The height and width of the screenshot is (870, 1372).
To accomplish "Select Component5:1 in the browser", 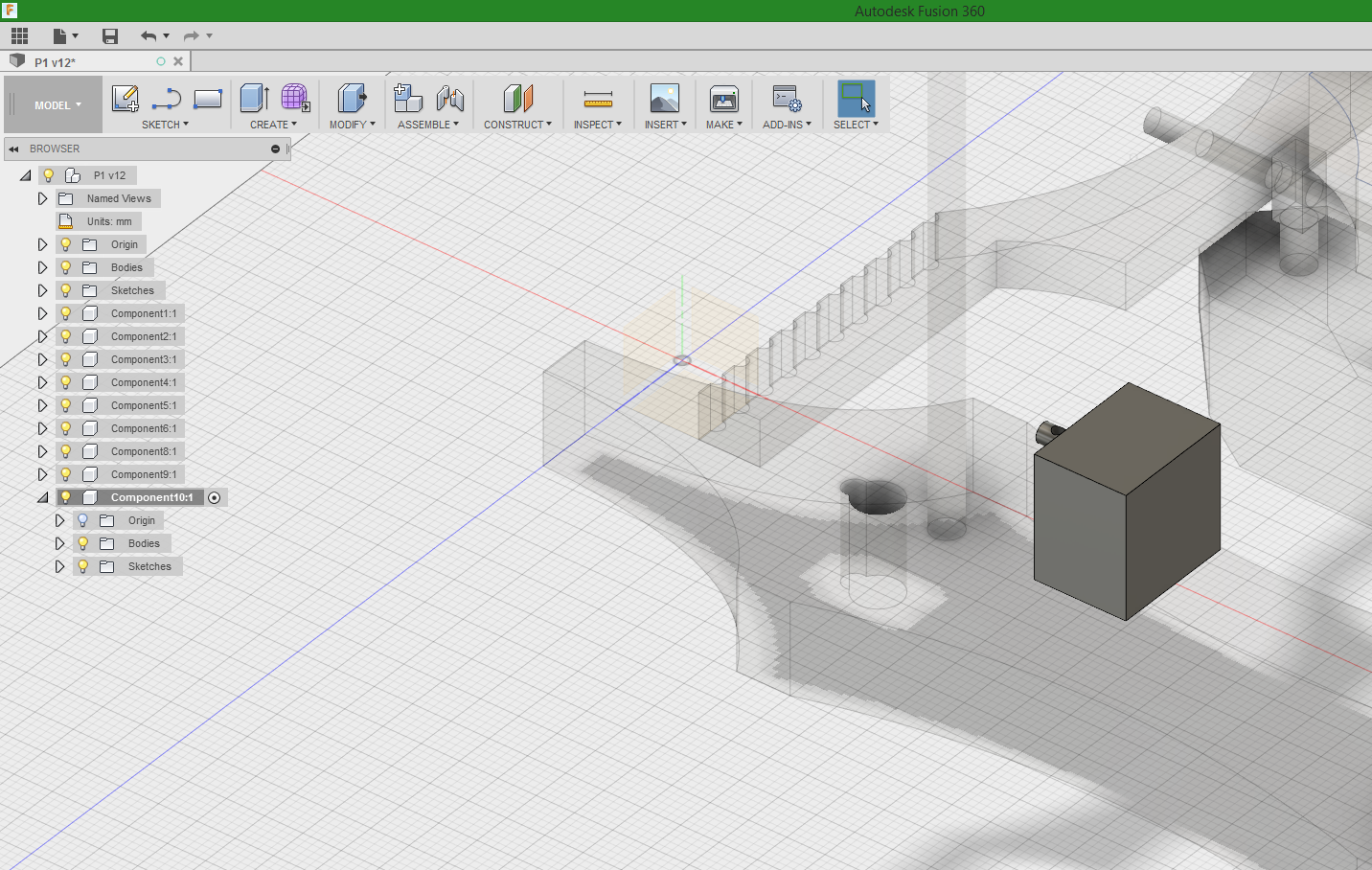I will 144,405.
